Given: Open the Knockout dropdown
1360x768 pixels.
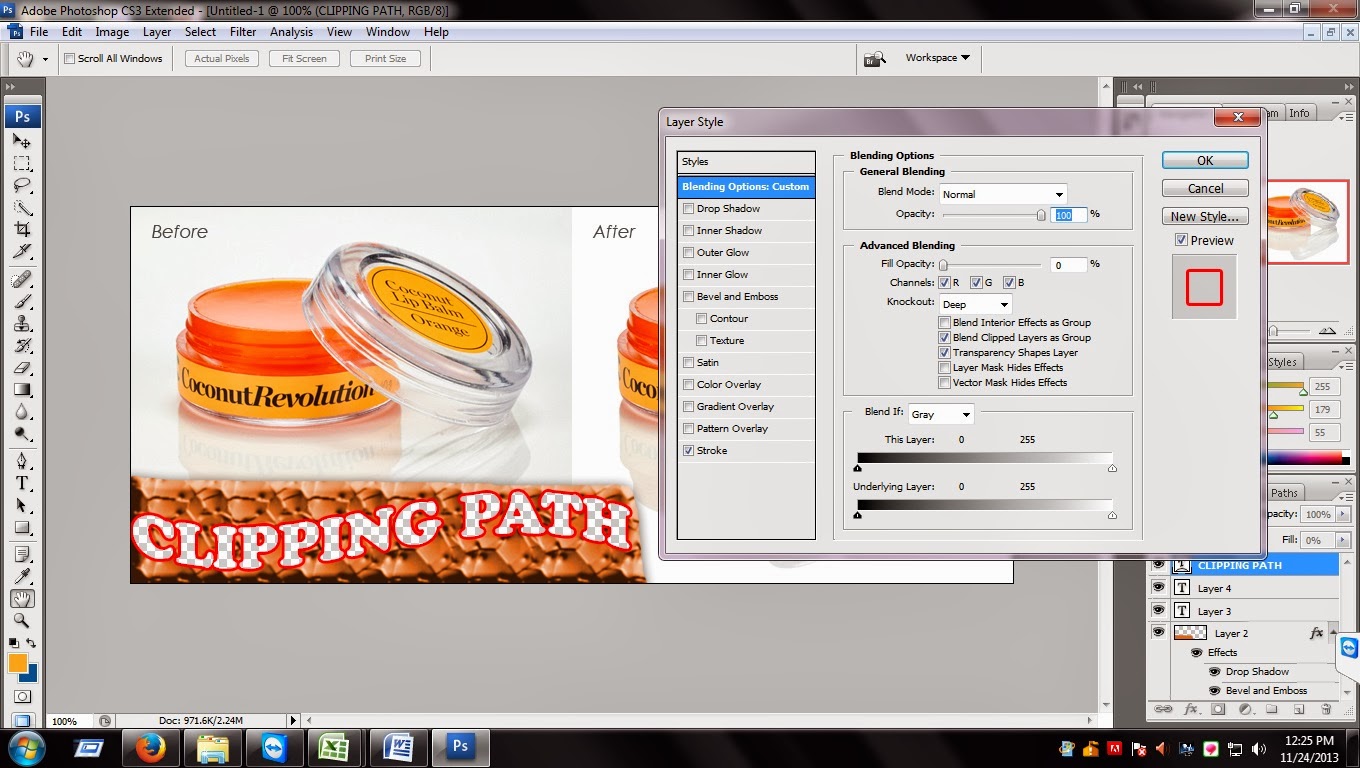Looking at the screenshot, I should (x=976, y=304).
